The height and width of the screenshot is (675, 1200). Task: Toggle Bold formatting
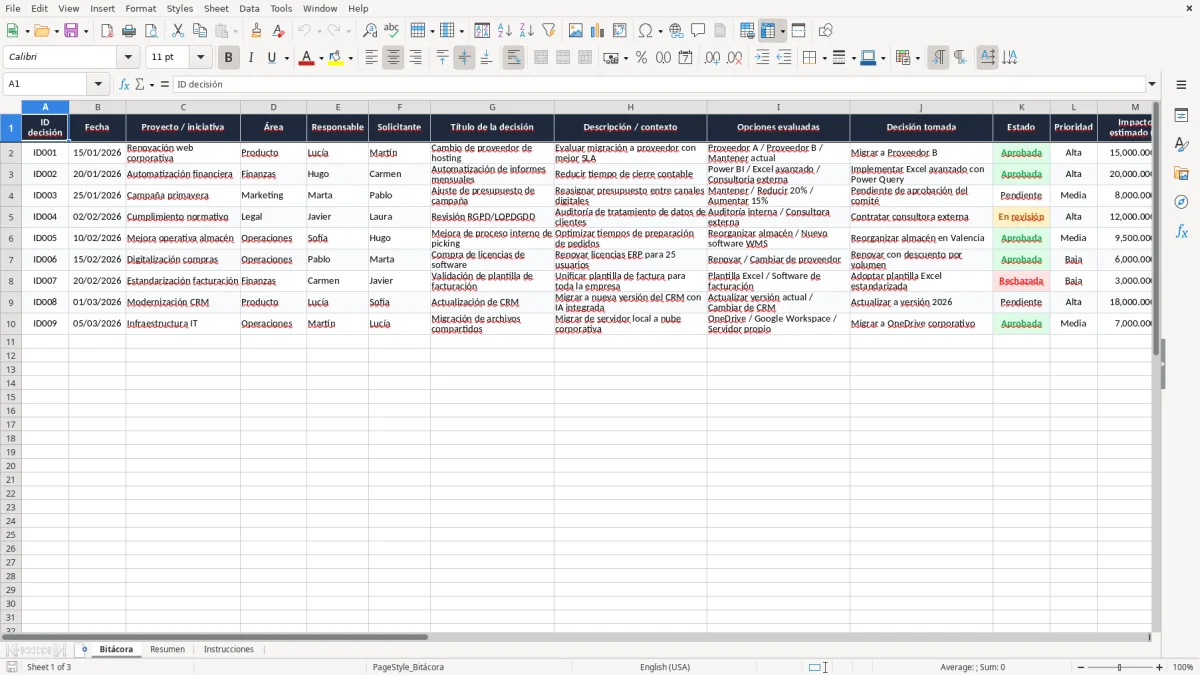coord(229,58)
